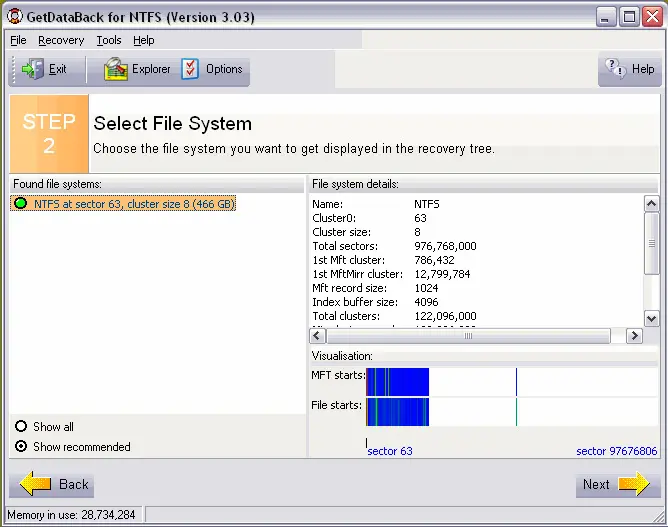The width and height of the screenshot is (668, 527).
Task: Click the green status circle beside NTFS entry
Action: coord(20,204)
